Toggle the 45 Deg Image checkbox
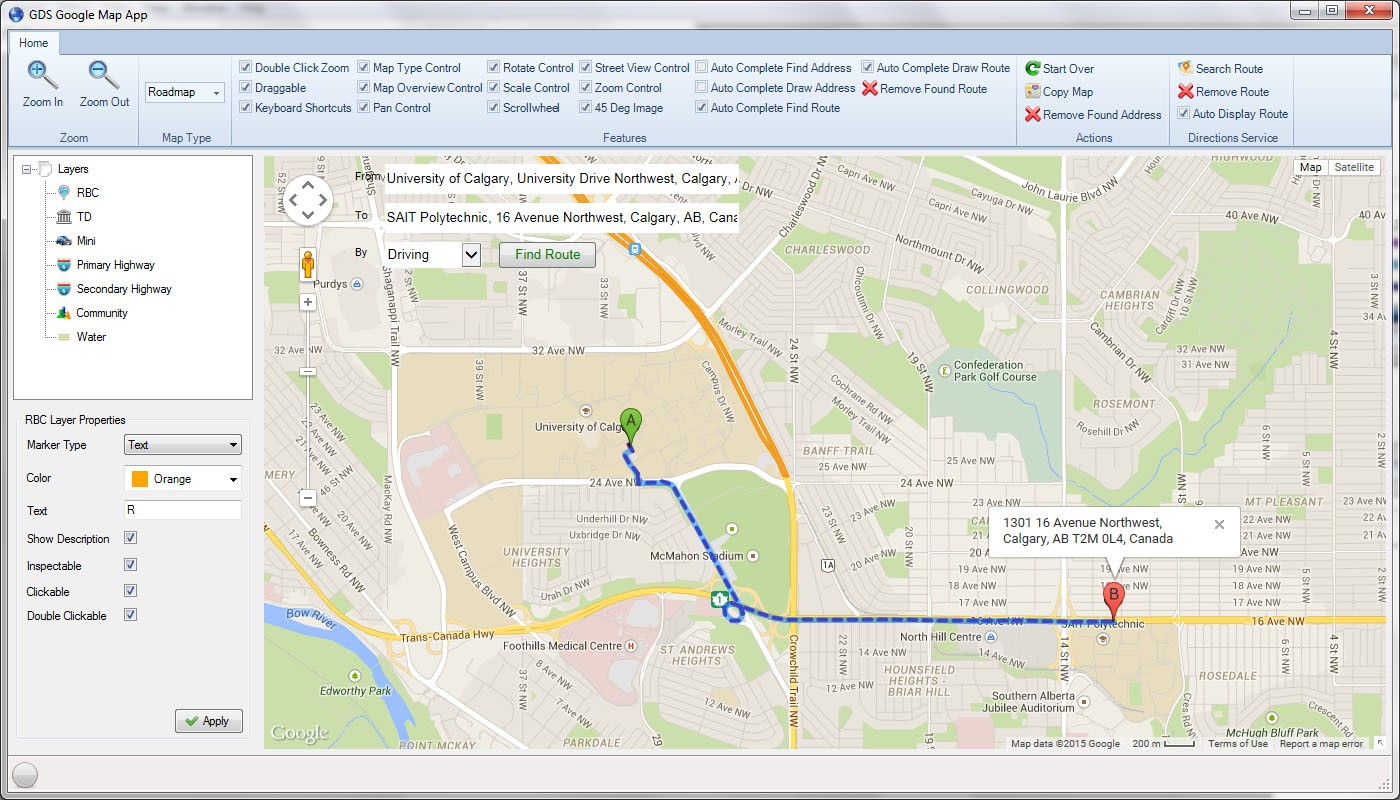Screen dimensions: 1400x800 586,107
